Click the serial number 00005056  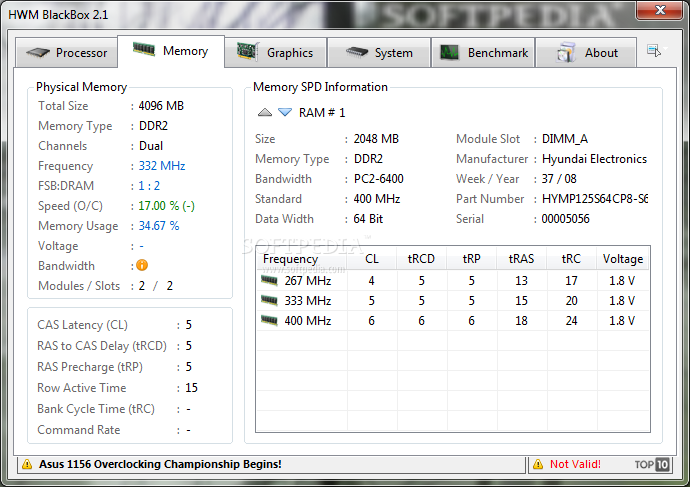point(565,219)
